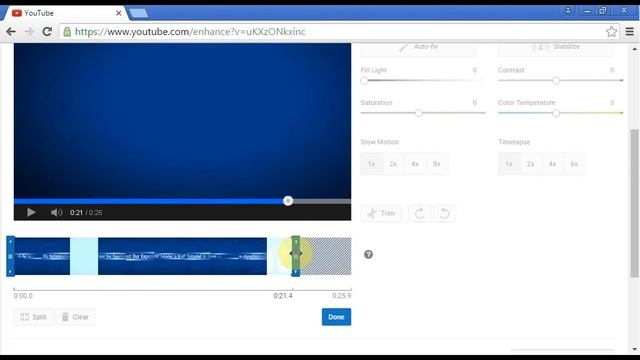Open the Chrome menu
Screen dimensions: 640x360
coord(629,31)
